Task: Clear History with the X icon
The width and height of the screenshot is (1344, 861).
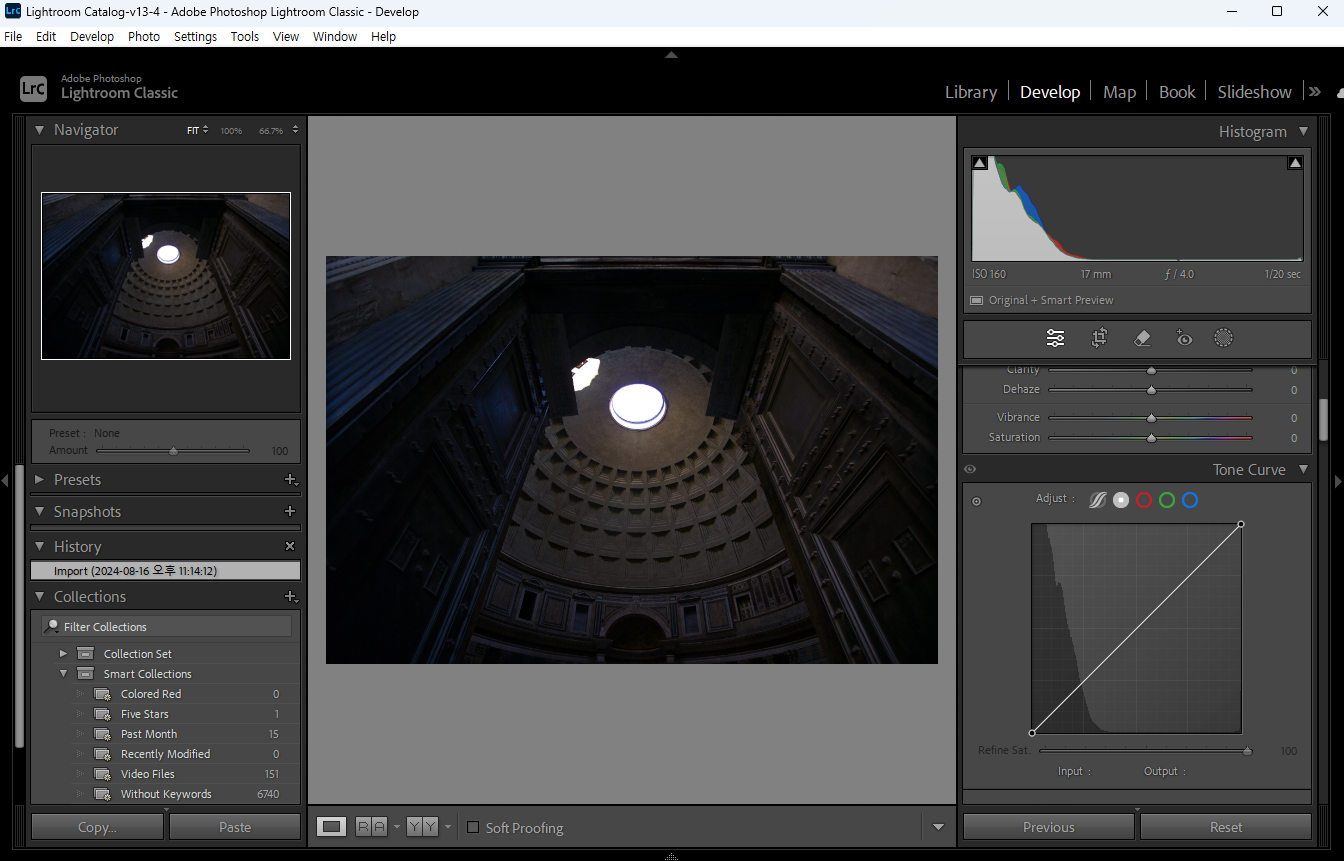Action: pos(290,546)
